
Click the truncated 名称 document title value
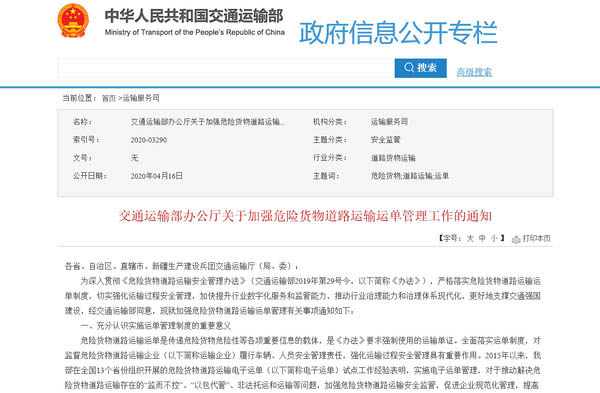208,122
